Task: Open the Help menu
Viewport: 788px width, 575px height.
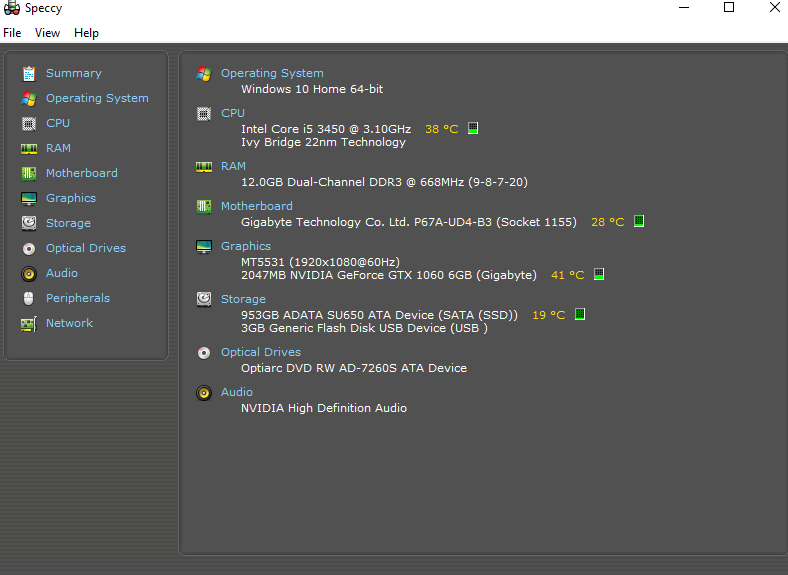Action: tap(86, 33)
